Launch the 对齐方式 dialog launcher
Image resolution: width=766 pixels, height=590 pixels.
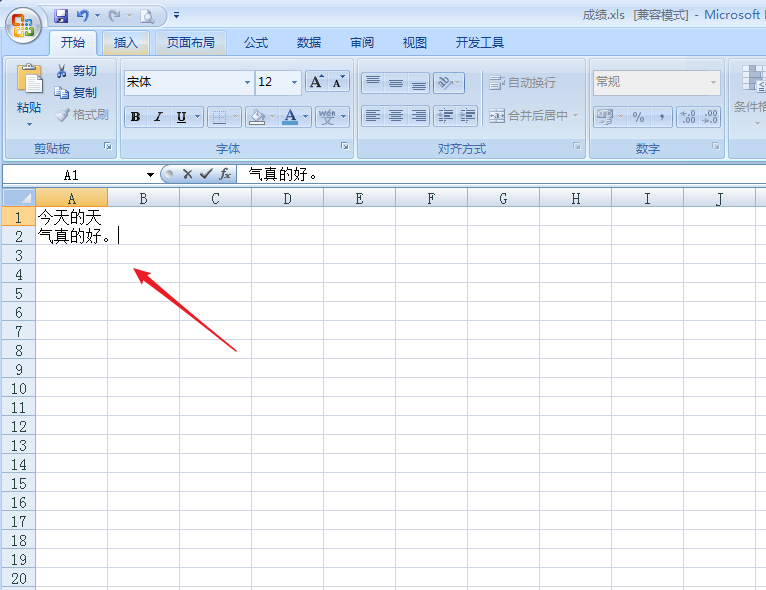point(577,146)
